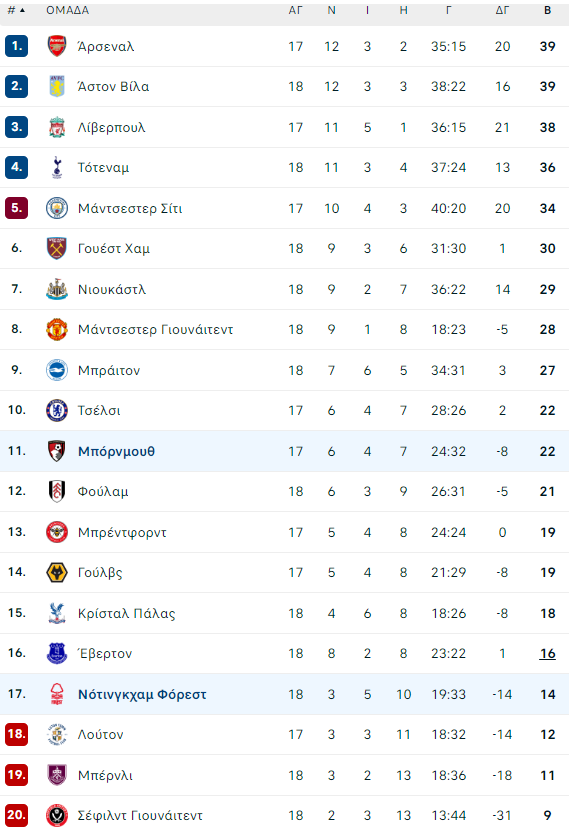Click Everton's underlined 16 points value
This screenshot has height=834, width=569.
[547, 653]
